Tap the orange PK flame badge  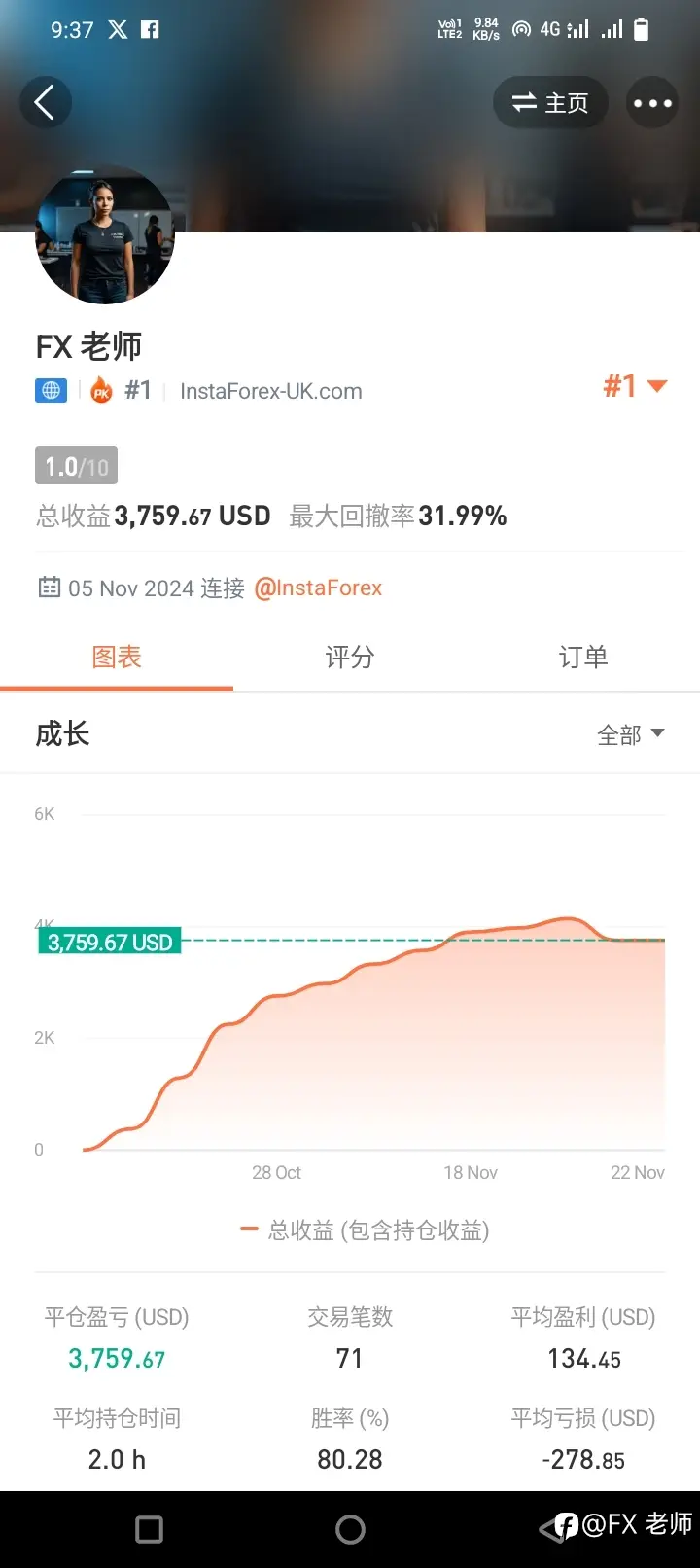tap(101, 391)
